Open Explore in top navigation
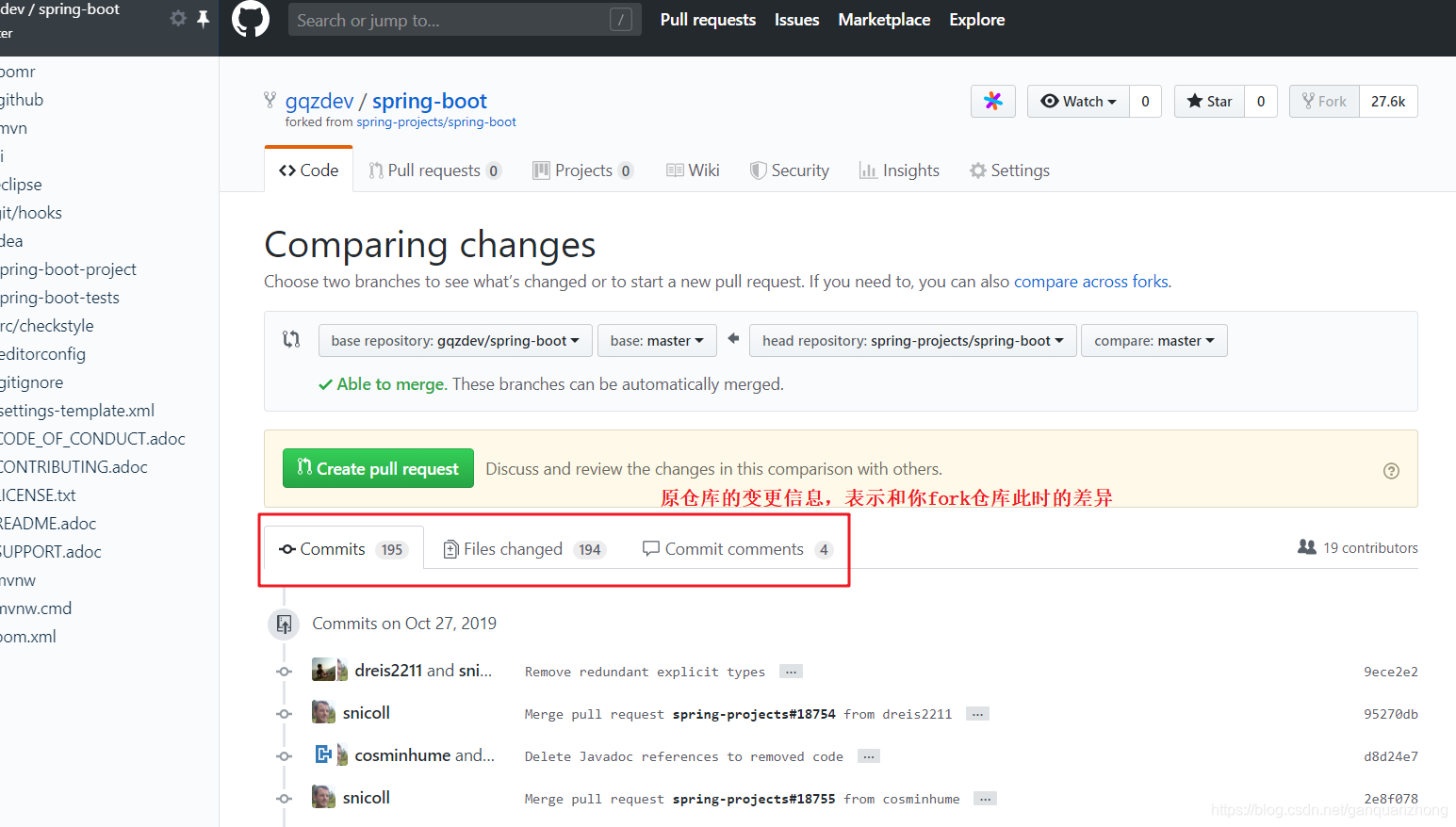The width and height of the screenshot is (1456, 827). [x=976, y=20]
